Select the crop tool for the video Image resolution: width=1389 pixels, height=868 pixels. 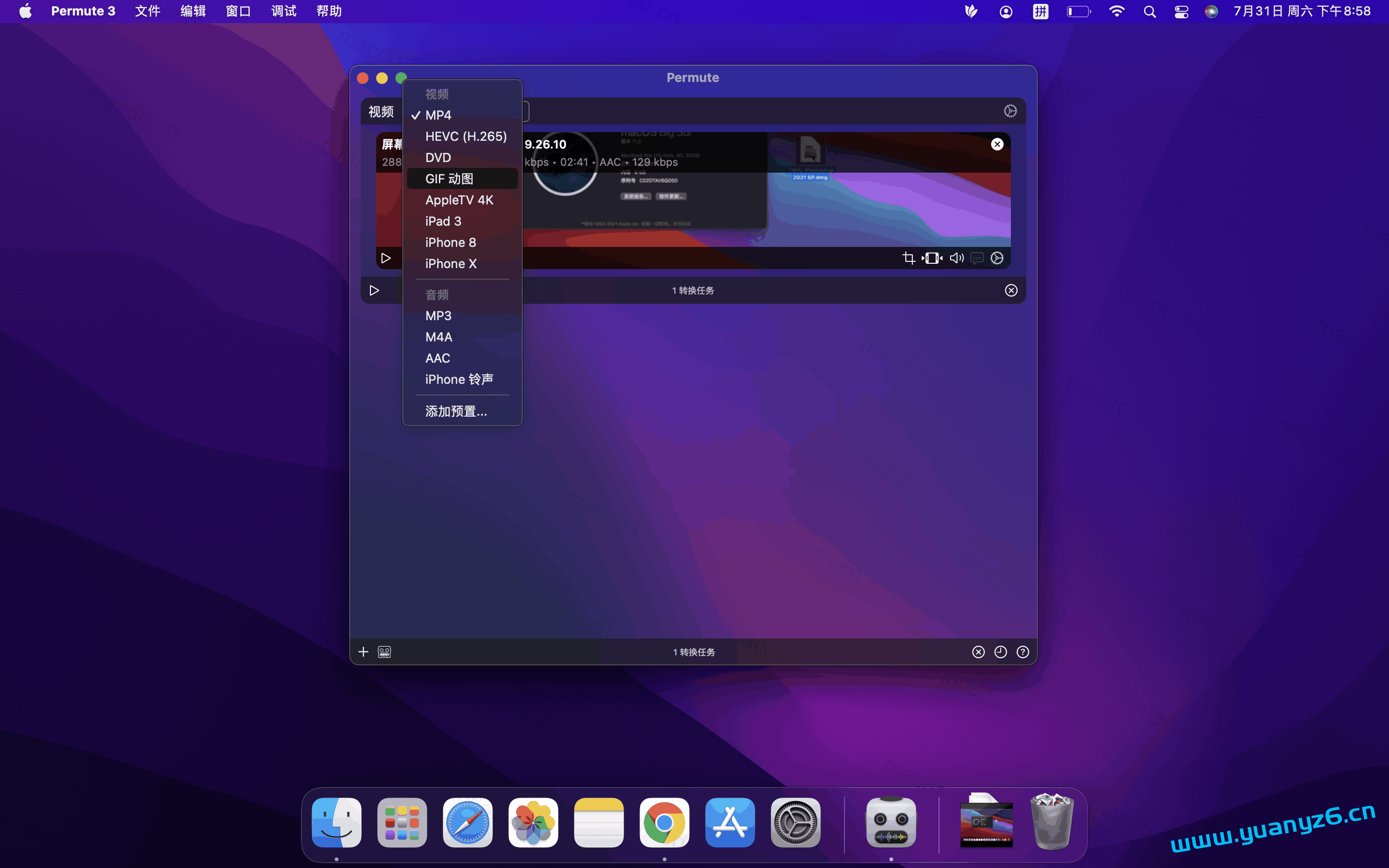click(909, 258)
